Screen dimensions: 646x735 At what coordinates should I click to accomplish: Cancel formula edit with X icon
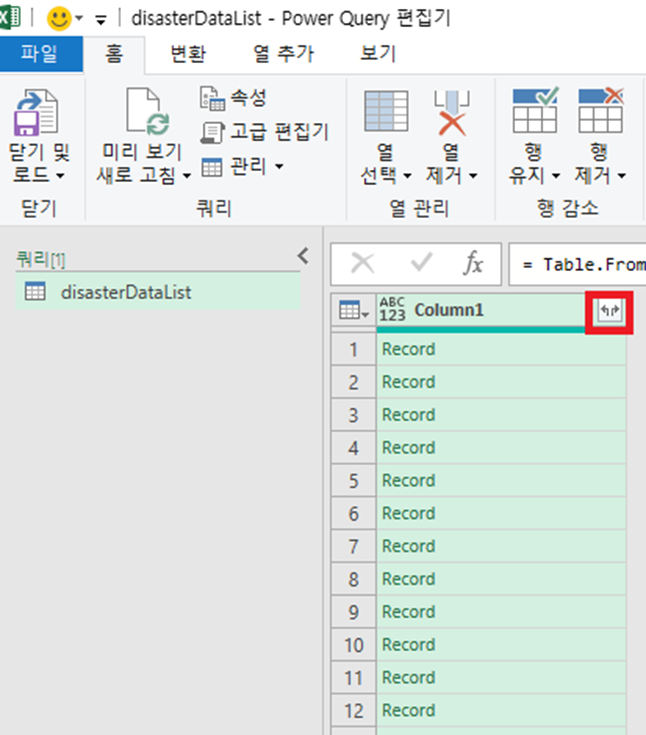(x=363, y=263)
